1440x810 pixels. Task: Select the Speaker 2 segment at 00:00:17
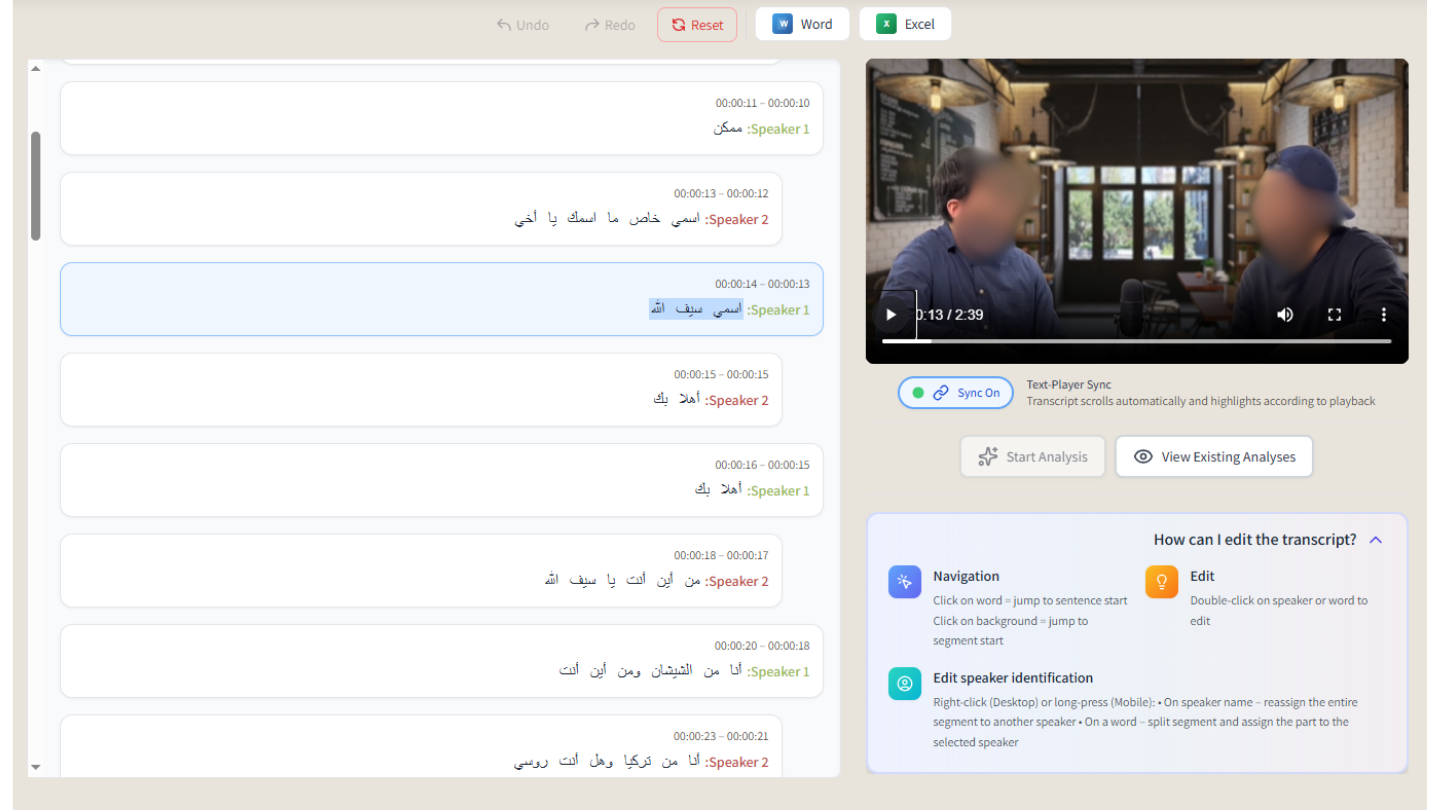420,571
